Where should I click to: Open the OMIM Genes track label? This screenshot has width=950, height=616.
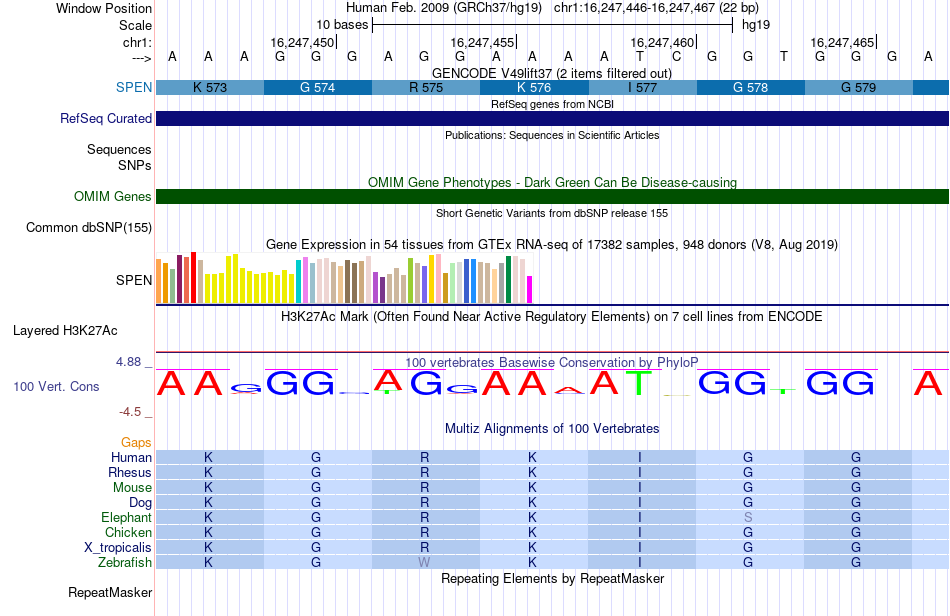pyautogui.click(x=113, y=196)
